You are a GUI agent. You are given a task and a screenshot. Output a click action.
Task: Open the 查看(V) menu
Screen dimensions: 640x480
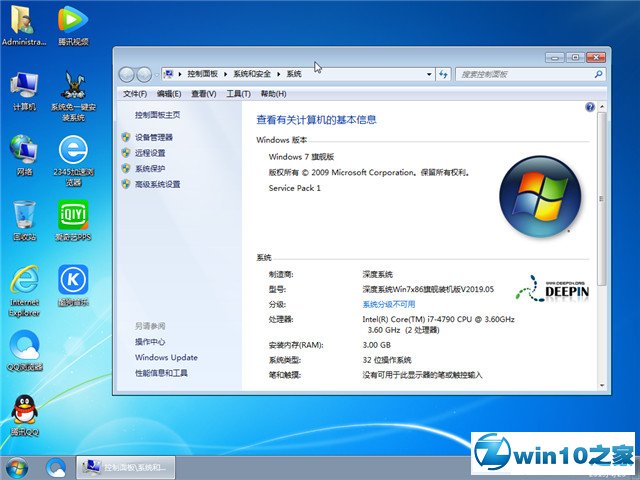coord(204,94)
